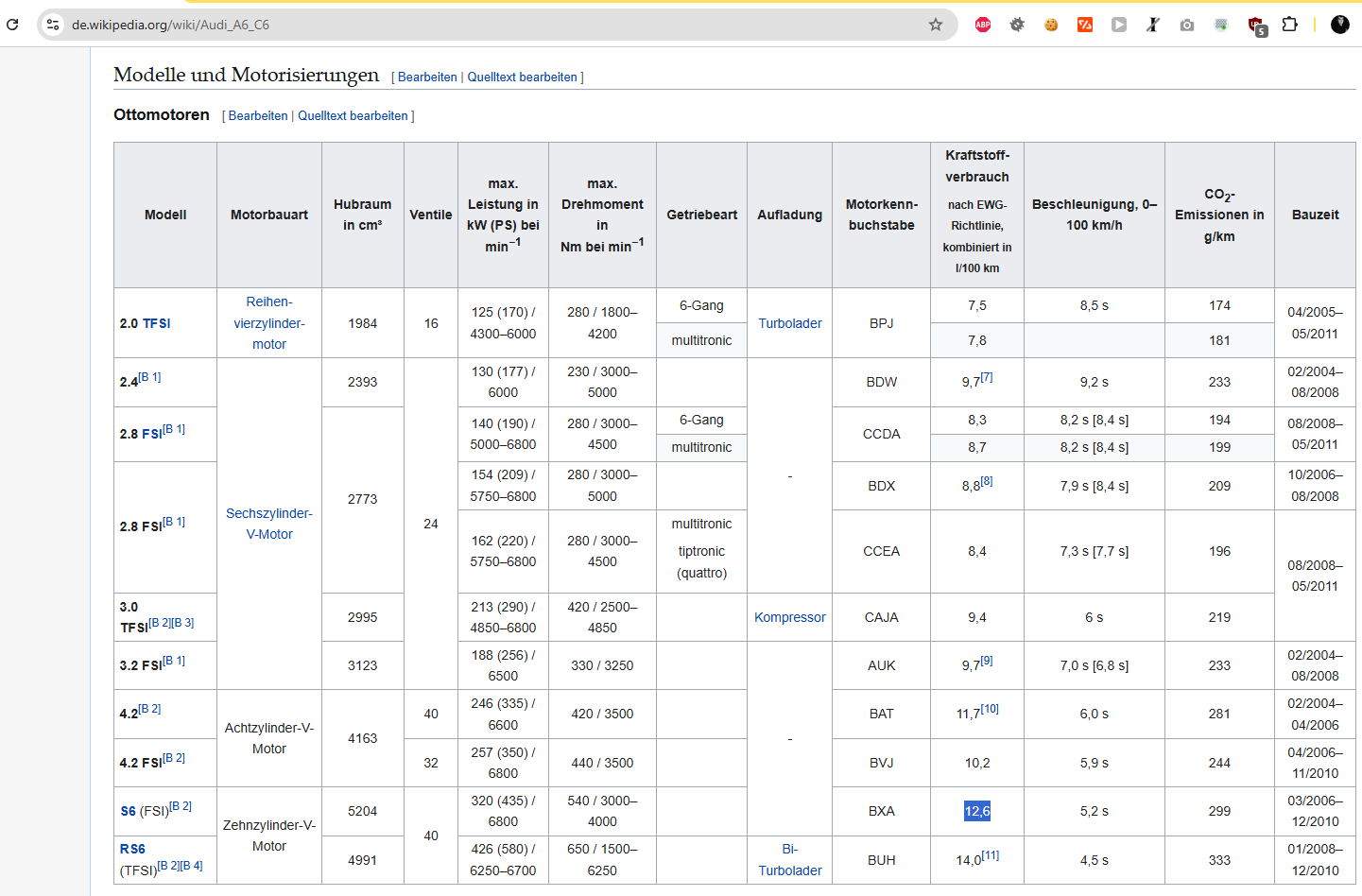
Task: Click the Modell column header
Action: pyautogui.click(x=165, y=215)
